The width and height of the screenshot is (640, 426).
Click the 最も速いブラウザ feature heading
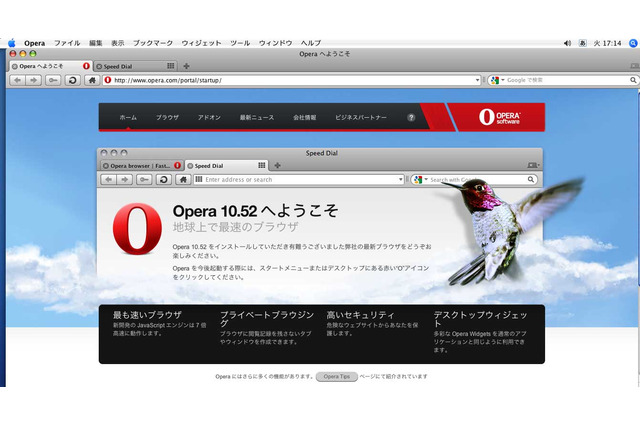pyautogui.click(x=147, y=315)
